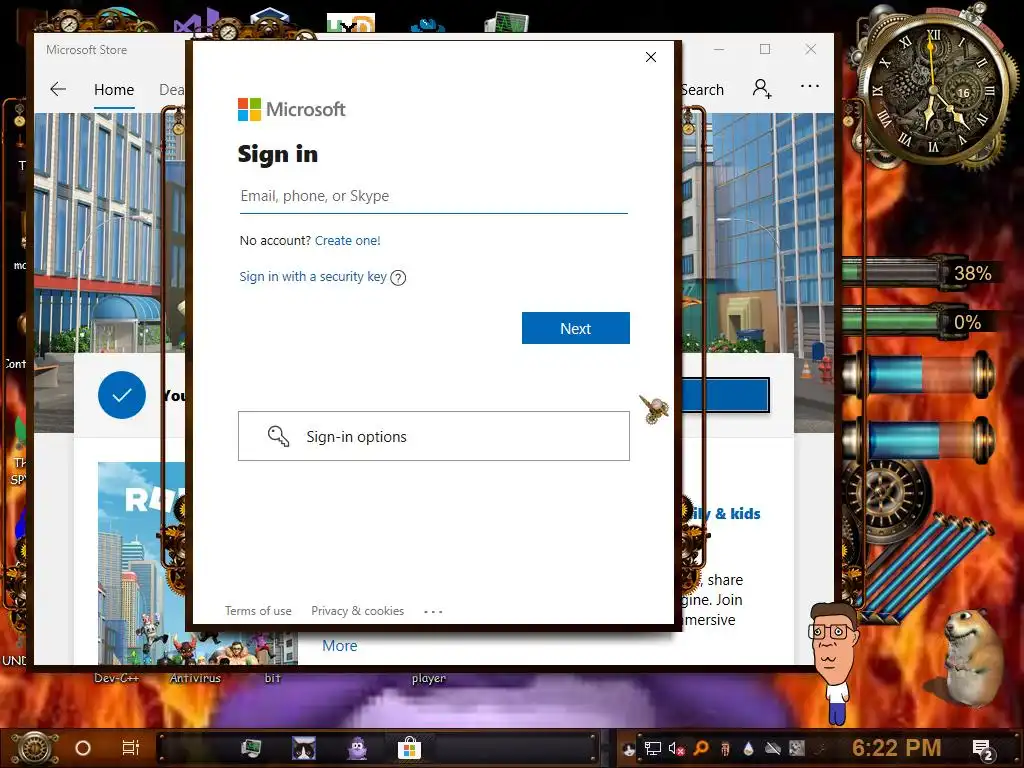This screenshot has width=1024, height=768.
Task: Click the blue Next button
Action: coord(575,328)
